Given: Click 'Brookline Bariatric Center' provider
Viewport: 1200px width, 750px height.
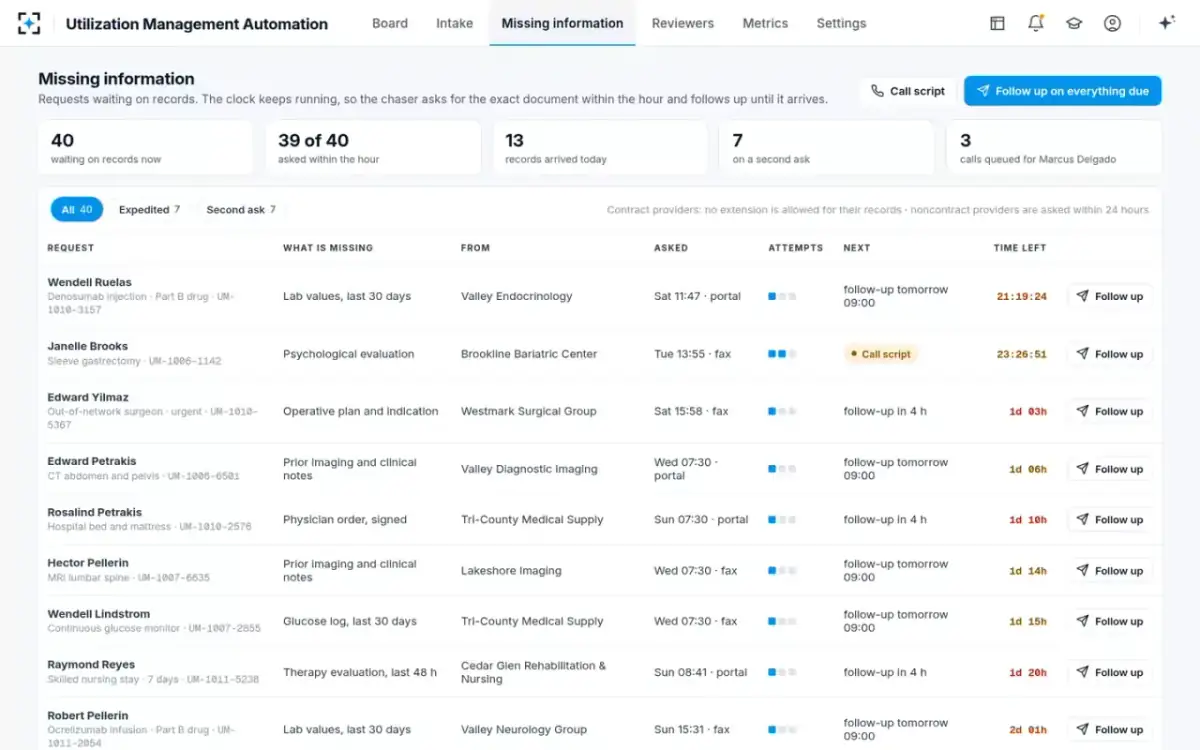Looking at the screenshot, I should click(529, 354).
